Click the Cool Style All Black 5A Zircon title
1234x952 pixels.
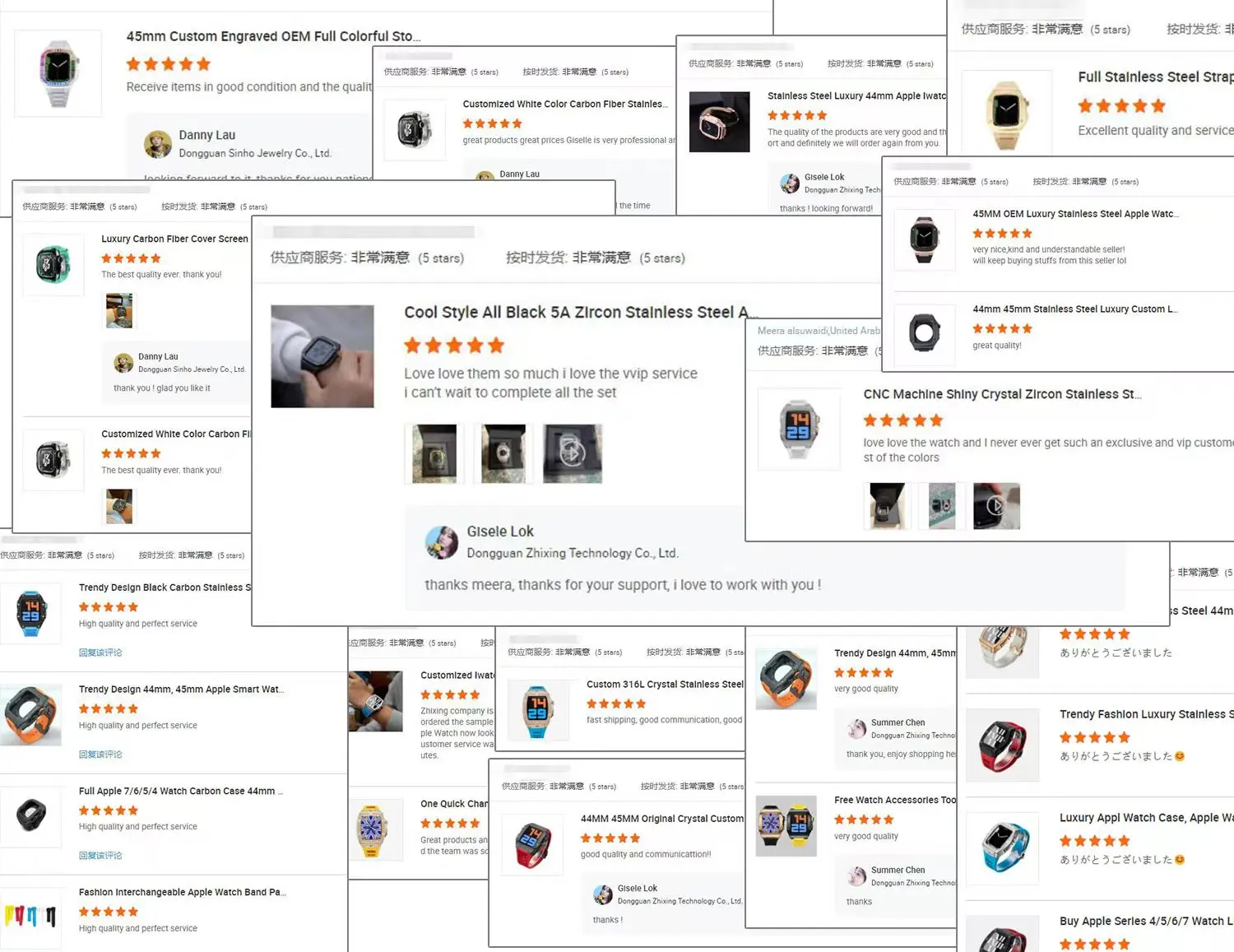point(576,313)
